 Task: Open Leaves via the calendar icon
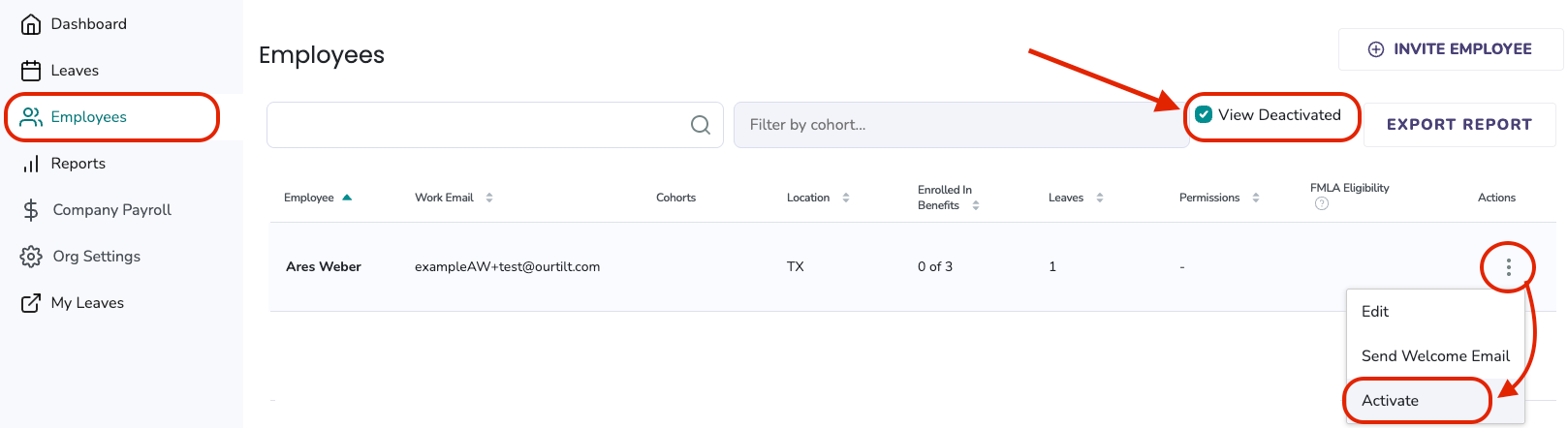coord(31,71)
